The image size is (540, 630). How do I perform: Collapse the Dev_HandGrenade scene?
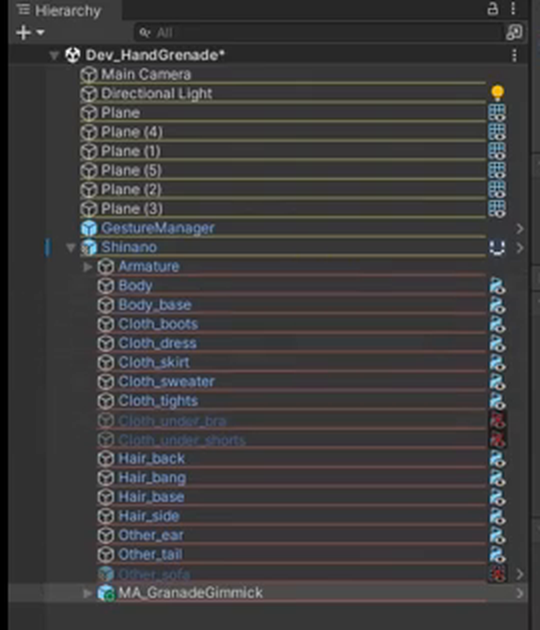[x=54, y=55]
